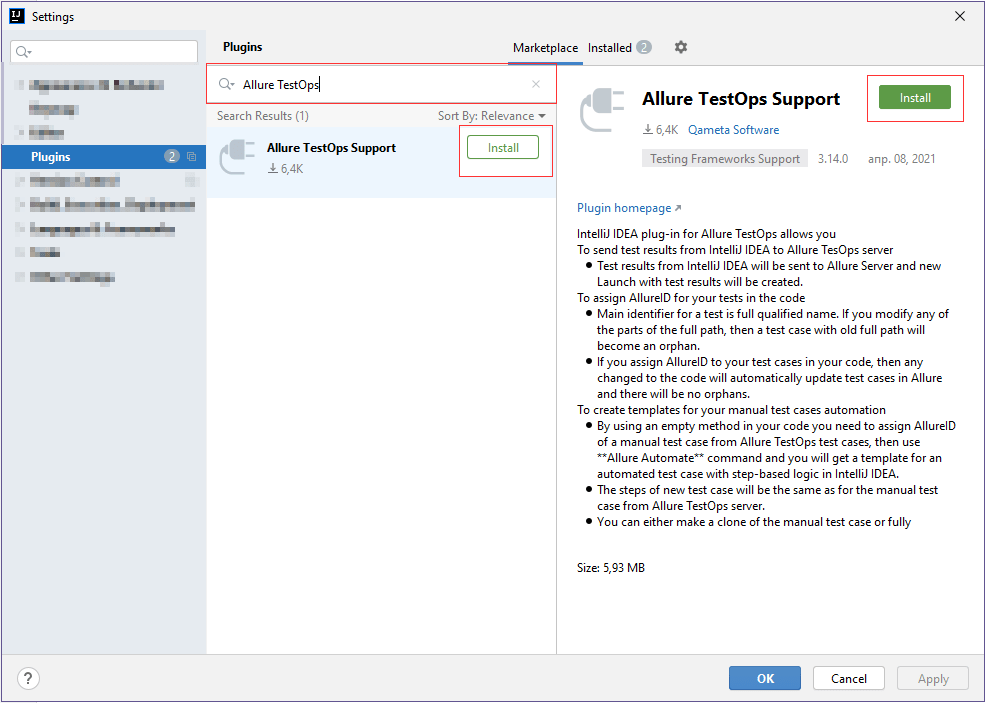The width and height of the screenshot is (986, 703).
Task: Open plugin repositories via the gear icon
Action: point(681,47)
